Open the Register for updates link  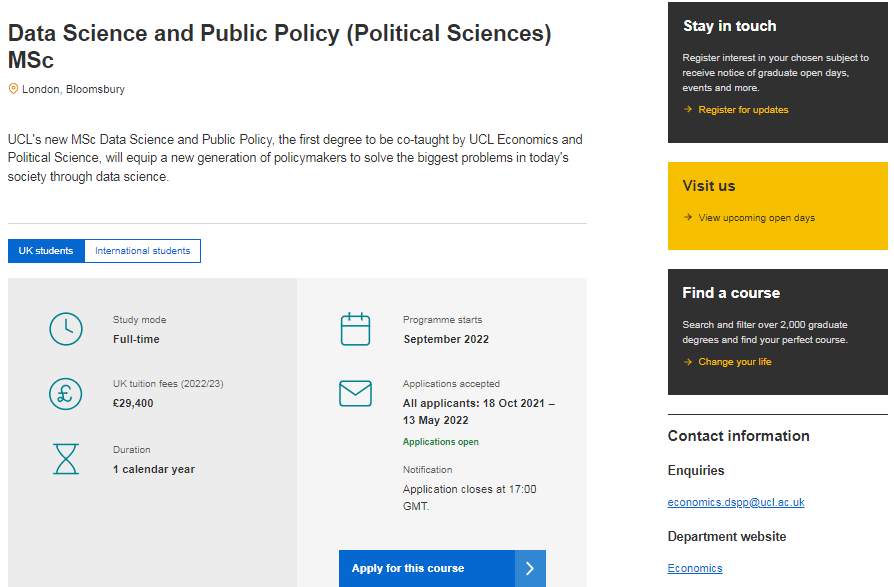[743, 110]
